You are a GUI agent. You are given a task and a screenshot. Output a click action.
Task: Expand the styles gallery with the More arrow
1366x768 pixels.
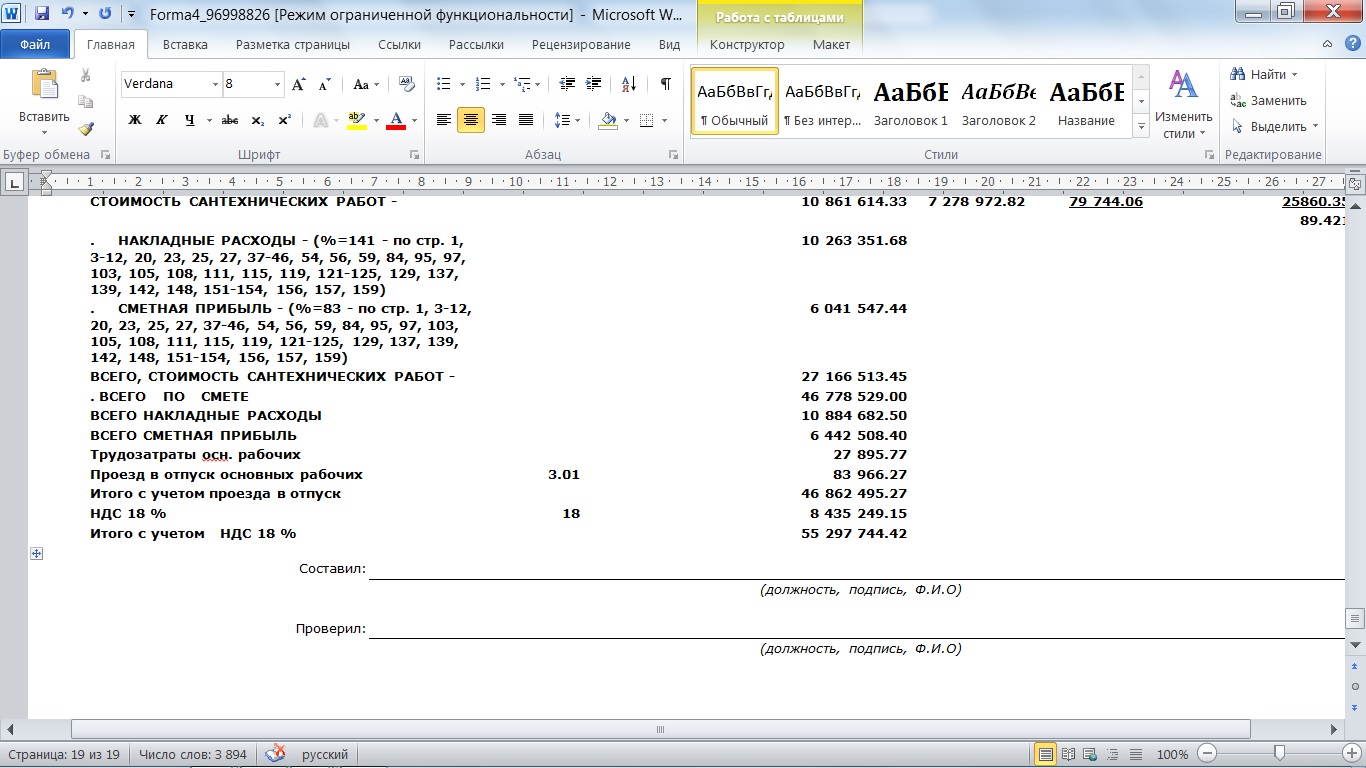tap(1140, 127)
